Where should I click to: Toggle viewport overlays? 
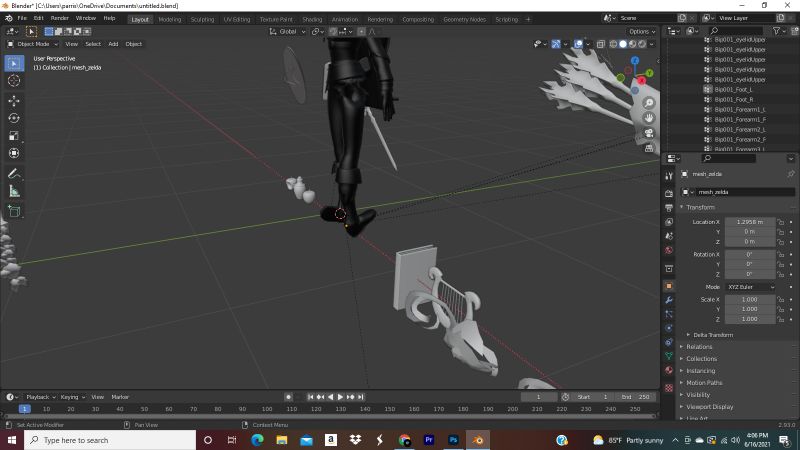(x=578, y=44)
